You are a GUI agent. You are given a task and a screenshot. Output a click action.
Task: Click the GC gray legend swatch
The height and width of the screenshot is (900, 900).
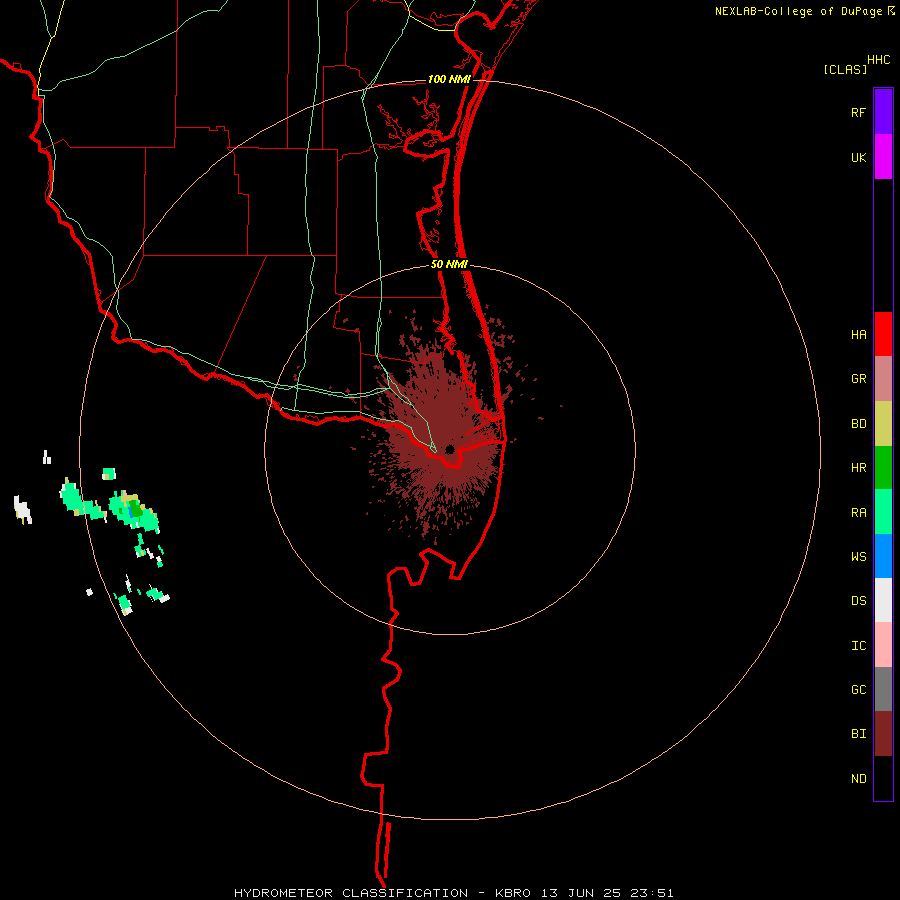[x=883, y=689]
